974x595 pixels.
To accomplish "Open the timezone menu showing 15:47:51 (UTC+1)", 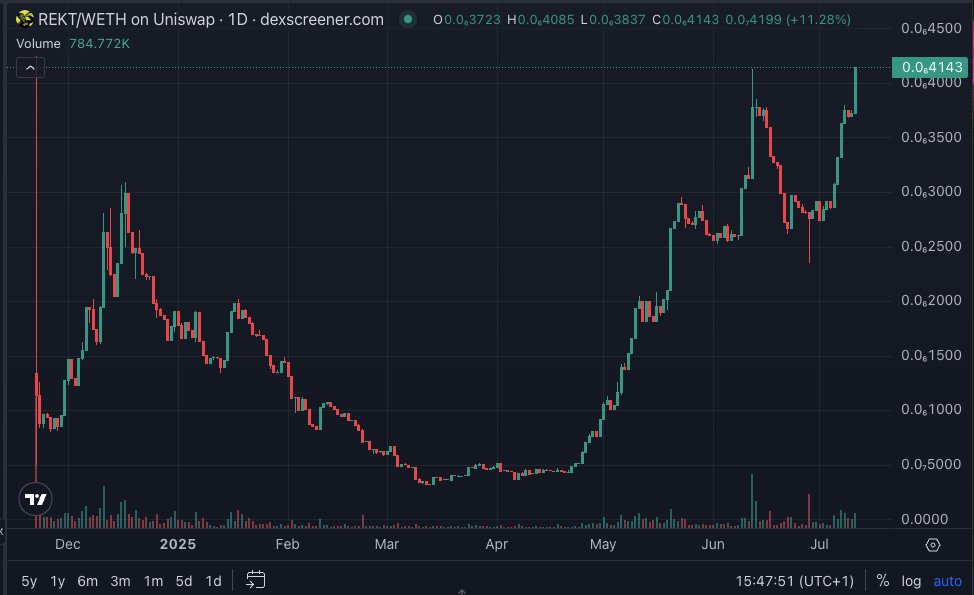I will (x=794, y=581).
